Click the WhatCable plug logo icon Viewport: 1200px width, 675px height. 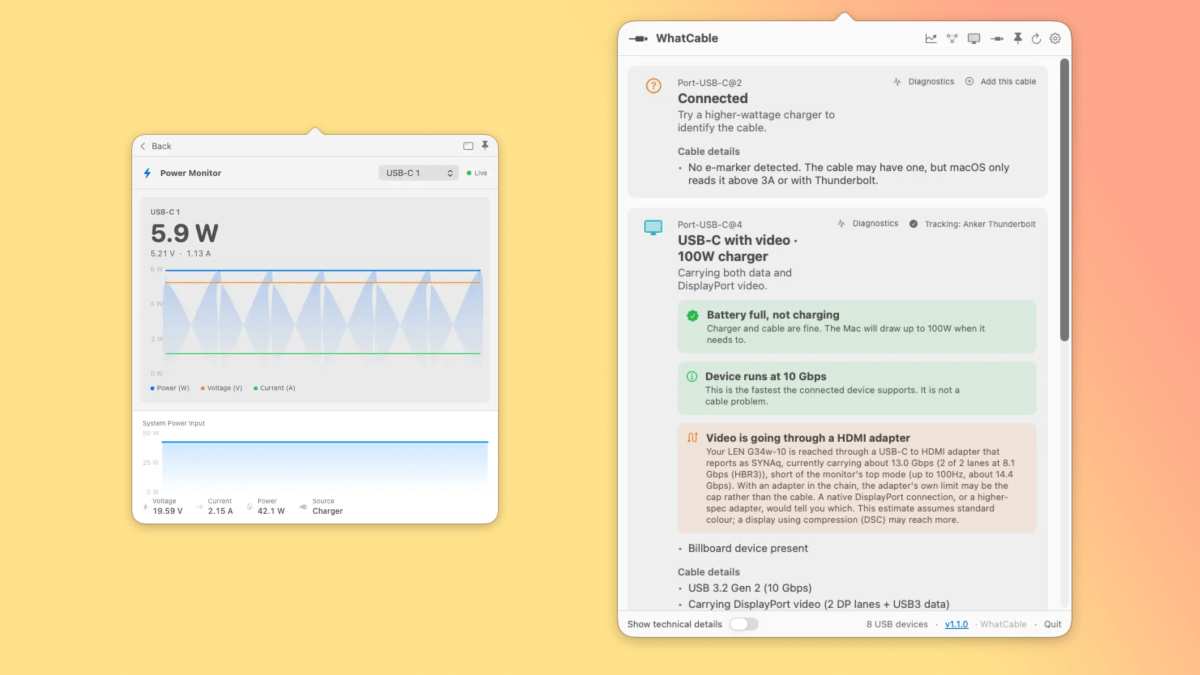click(x=638, y=39)
